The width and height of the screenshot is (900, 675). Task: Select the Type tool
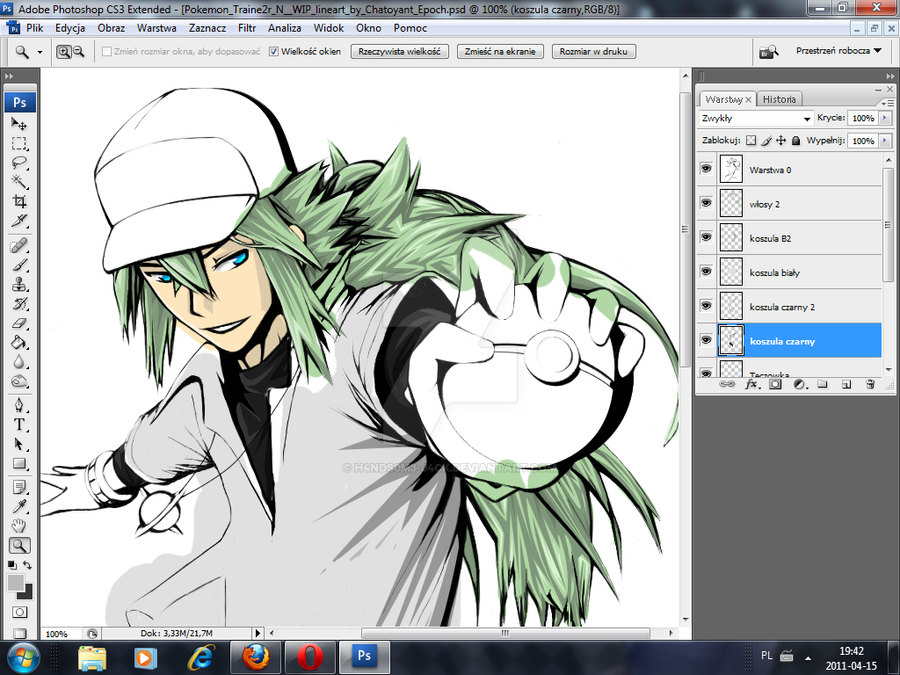tap(19, 425)
